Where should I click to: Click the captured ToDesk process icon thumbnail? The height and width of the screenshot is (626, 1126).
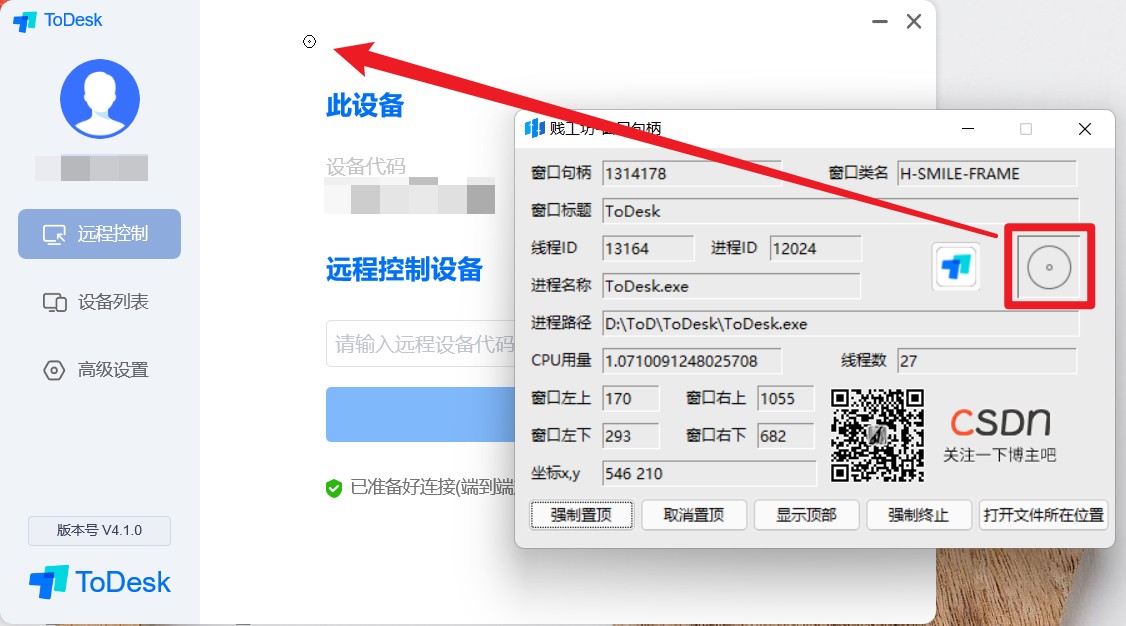pyautogui.click(x=956, y=267)
